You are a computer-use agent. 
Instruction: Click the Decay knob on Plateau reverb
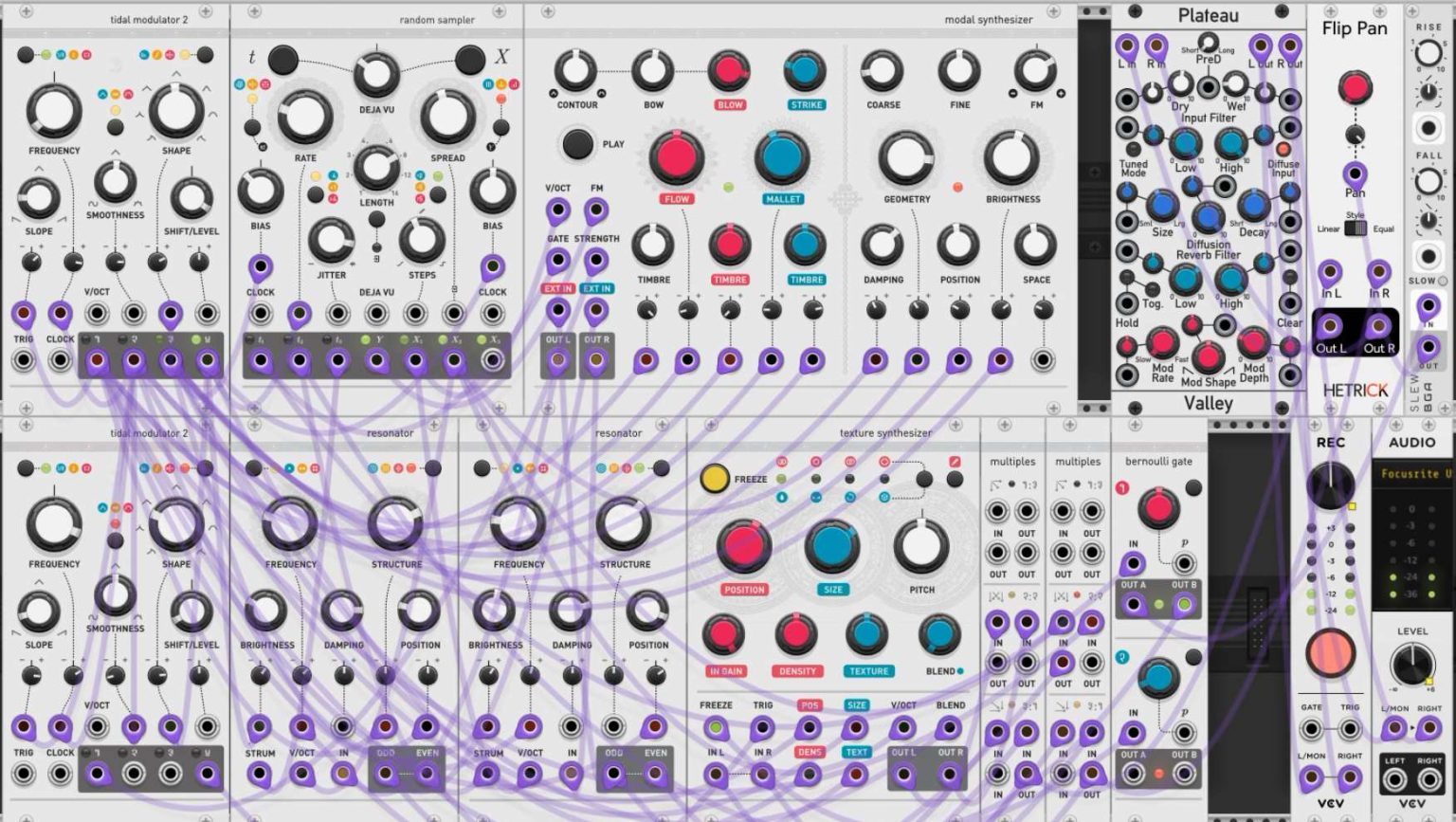click(1252, 205)
